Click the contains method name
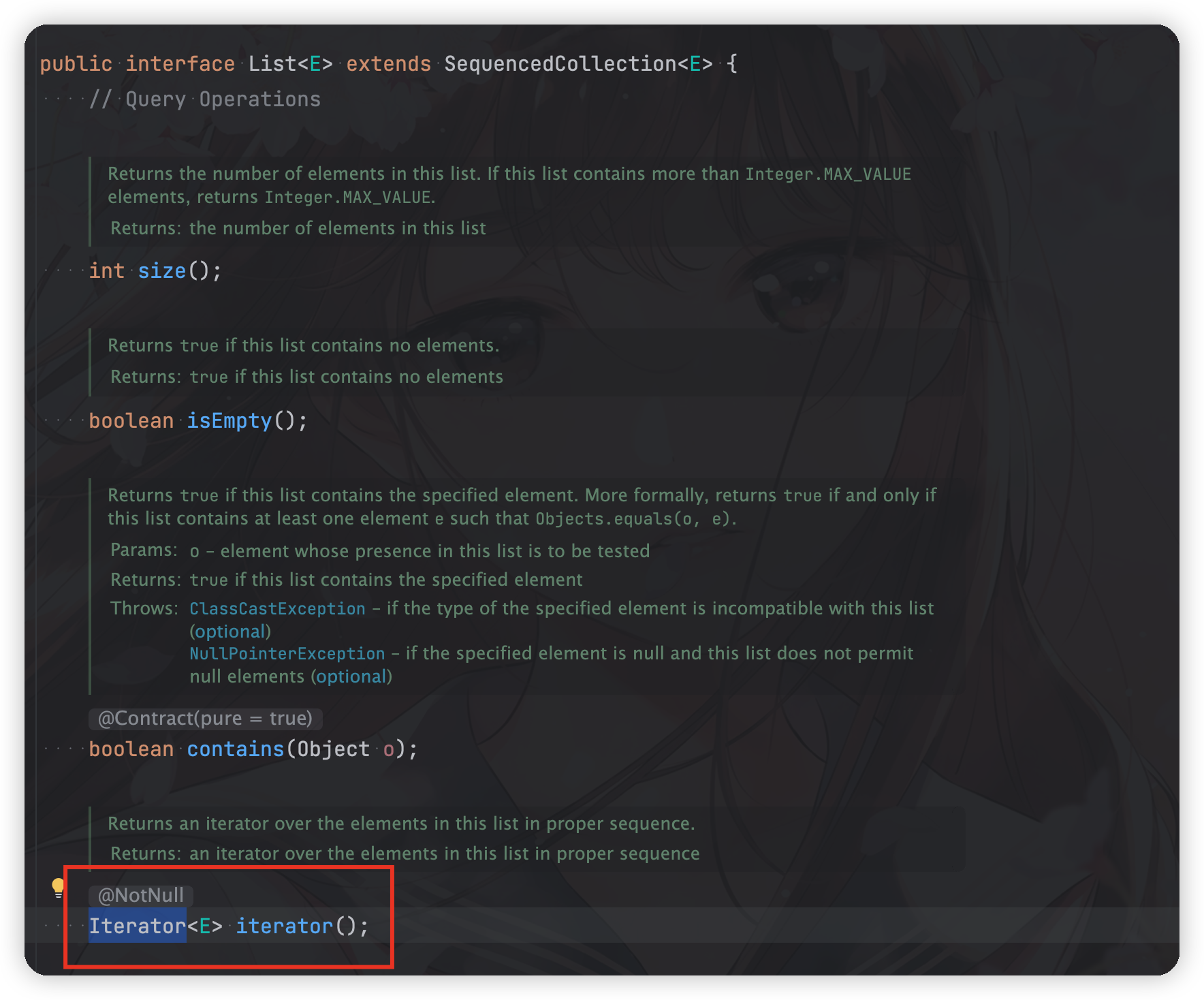 pos(235,749)
